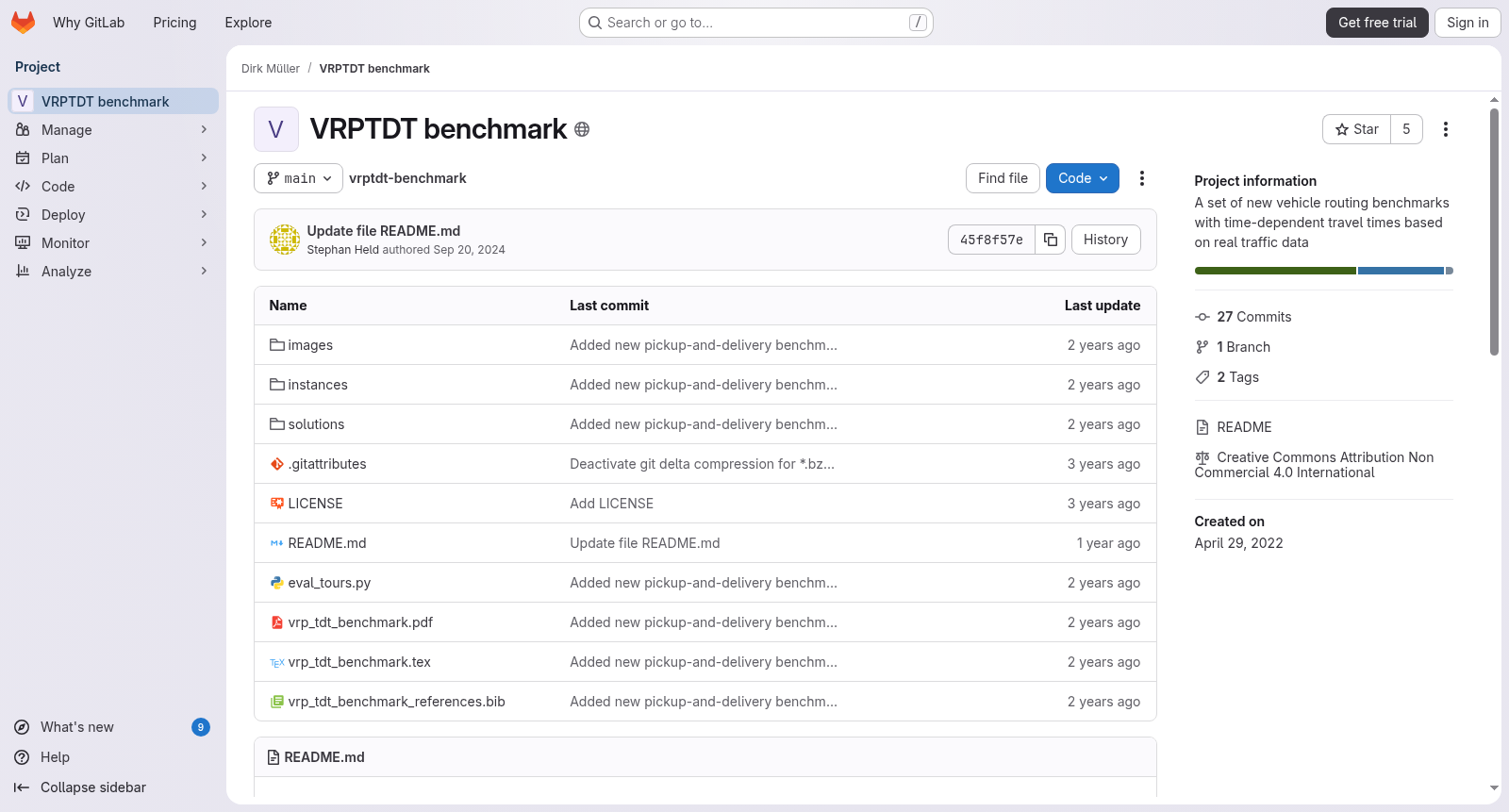Click the vrp_tdt_benchmark.pdf PDF icon

277,622
